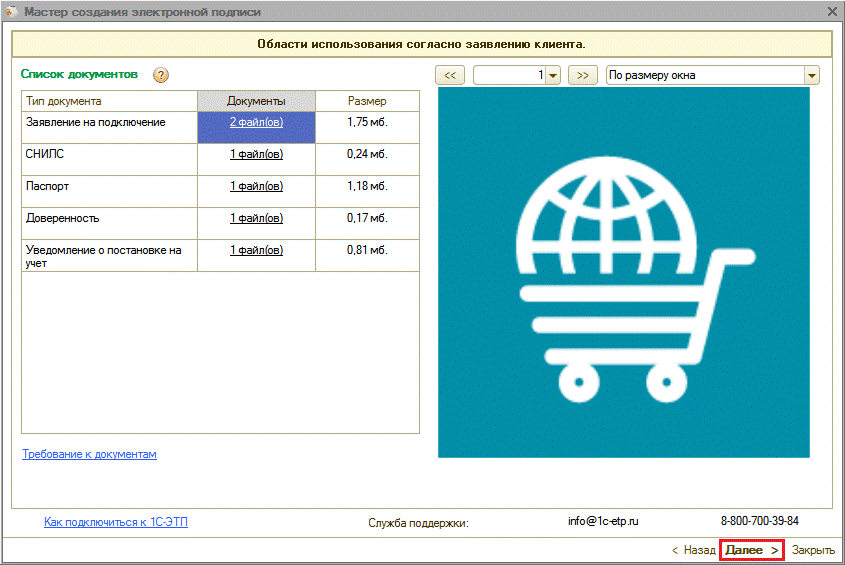845x565 pixels.
Task: Open the 1 файл(ов) link for СНИЛС
Action: click(x=257, y=154)
